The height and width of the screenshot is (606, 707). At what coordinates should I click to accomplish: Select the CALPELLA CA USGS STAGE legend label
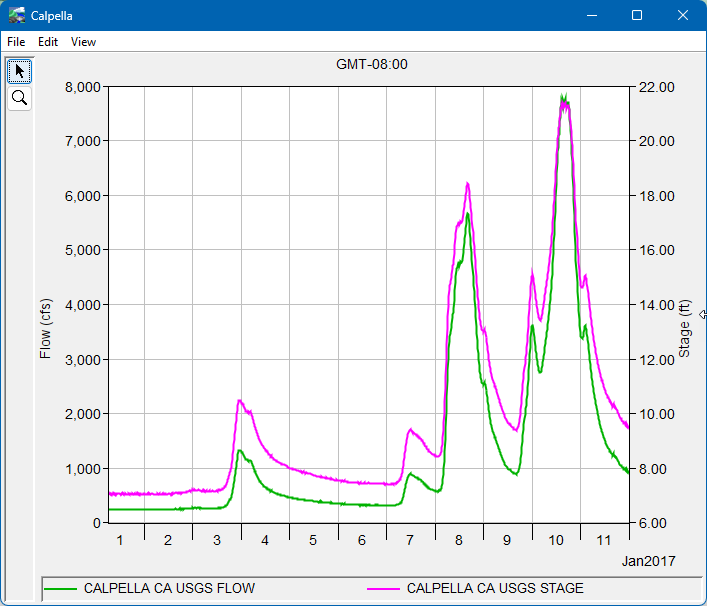(495, 588)
